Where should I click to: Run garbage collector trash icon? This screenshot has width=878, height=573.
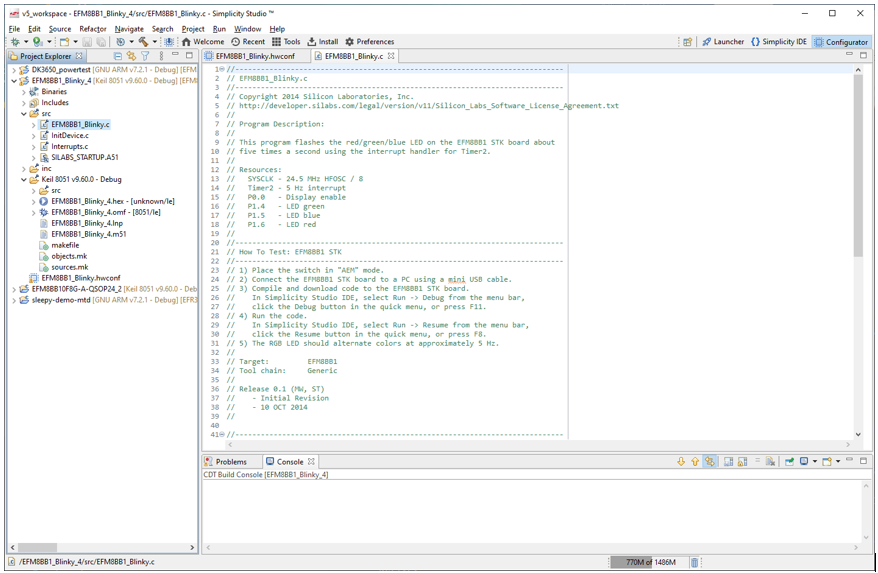[x=694, y=562]
